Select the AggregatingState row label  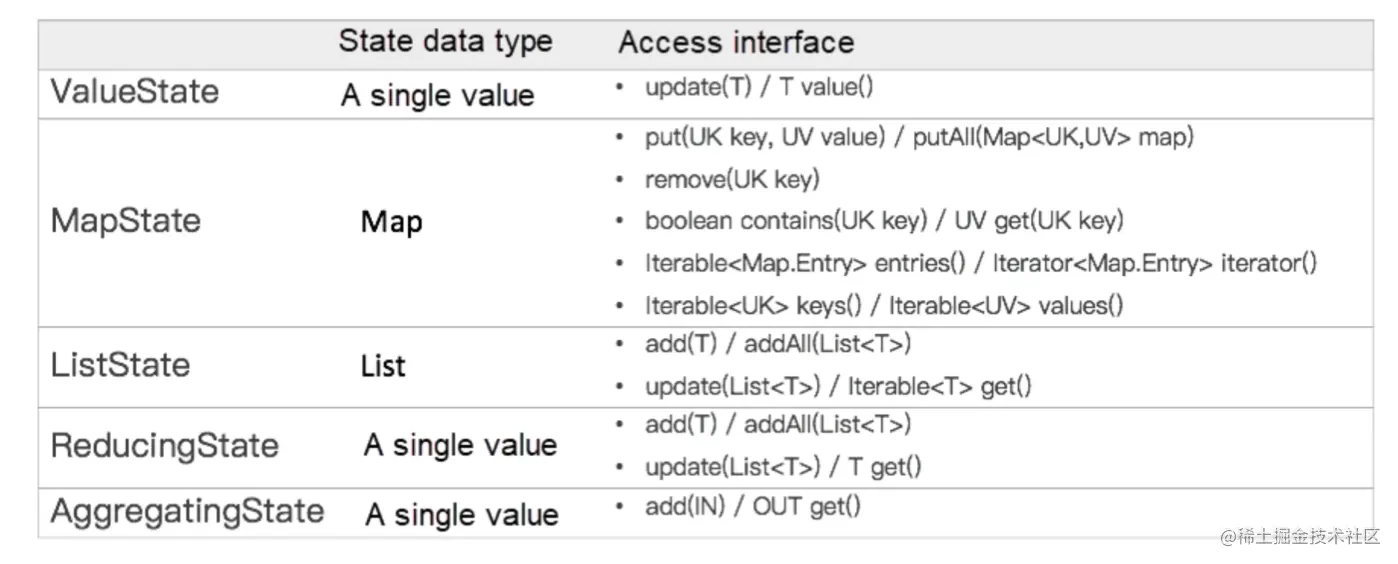(187, 511)
